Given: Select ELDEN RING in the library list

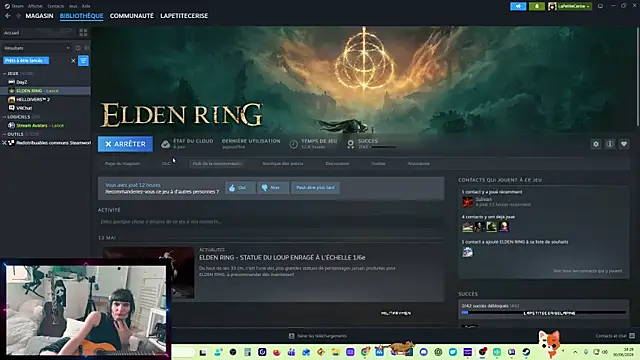Looking at the screenshot, I should [45, 91].
